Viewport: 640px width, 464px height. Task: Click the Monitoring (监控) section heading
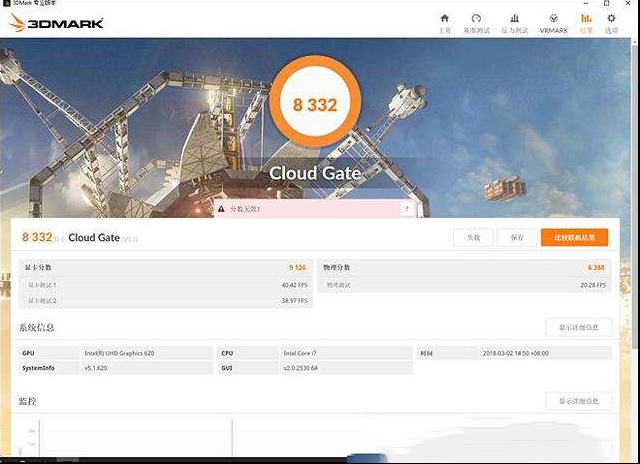(27, 401)
